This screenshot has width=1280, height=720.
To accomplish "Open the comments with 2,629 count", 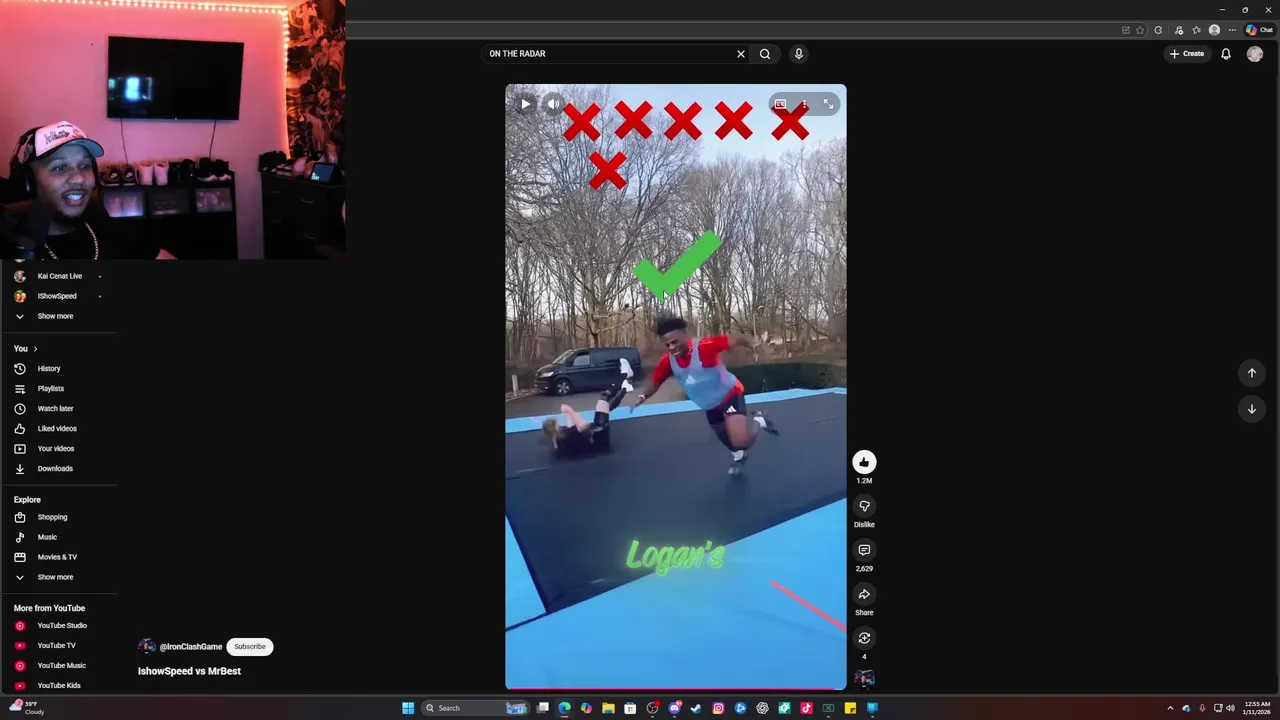I will coord(864,550).
